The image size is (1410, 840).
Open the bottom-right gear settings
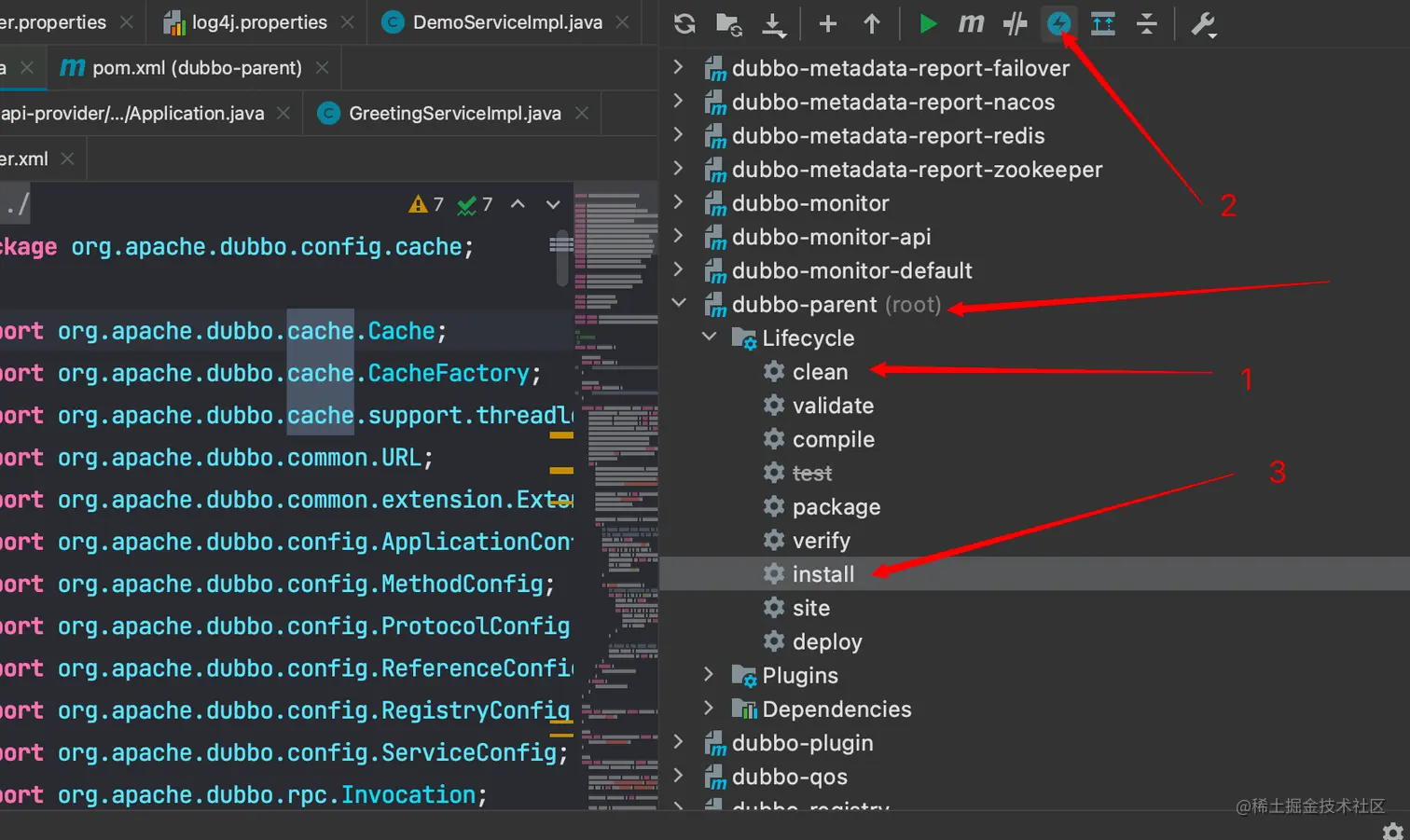pos(1393,831)
